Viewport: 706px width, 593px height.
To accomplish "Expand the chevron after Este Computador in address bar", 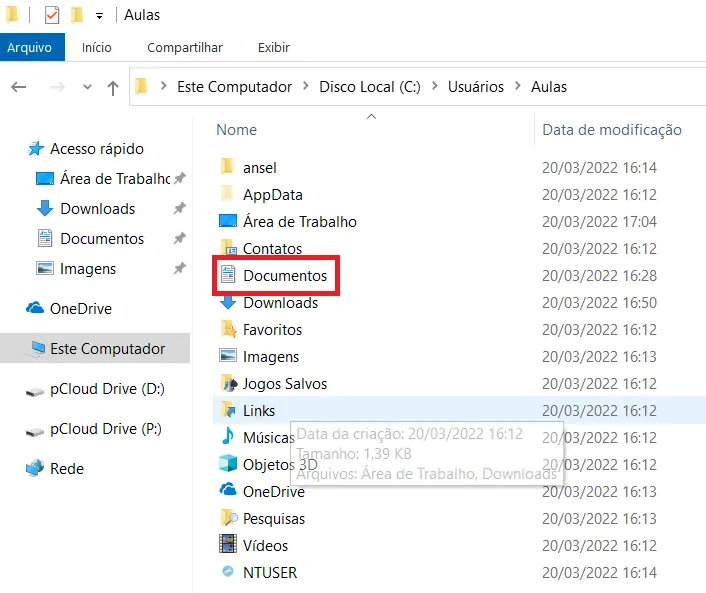I will (306, 86).
